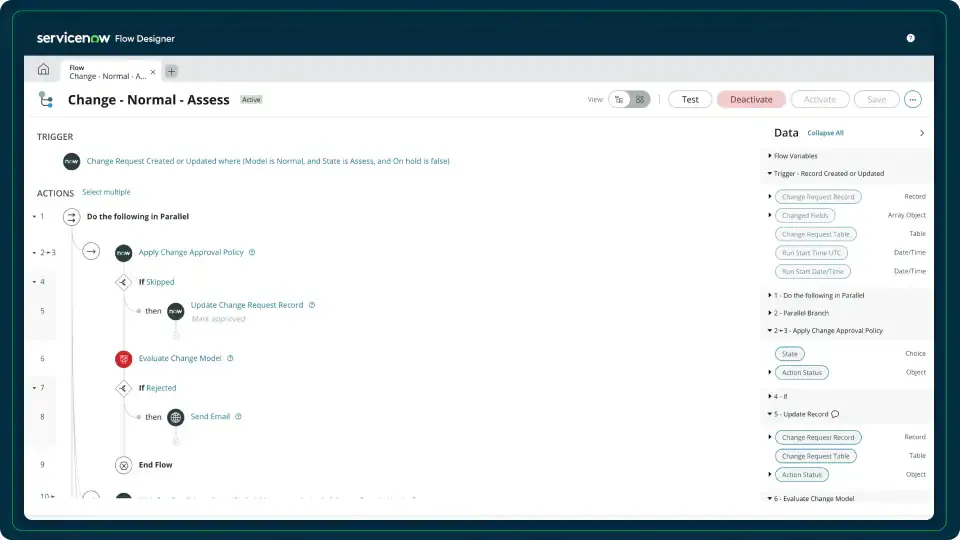Click the Apply Change Approval Policy now icon
960x540 pixels.
[x=124, y=253]
